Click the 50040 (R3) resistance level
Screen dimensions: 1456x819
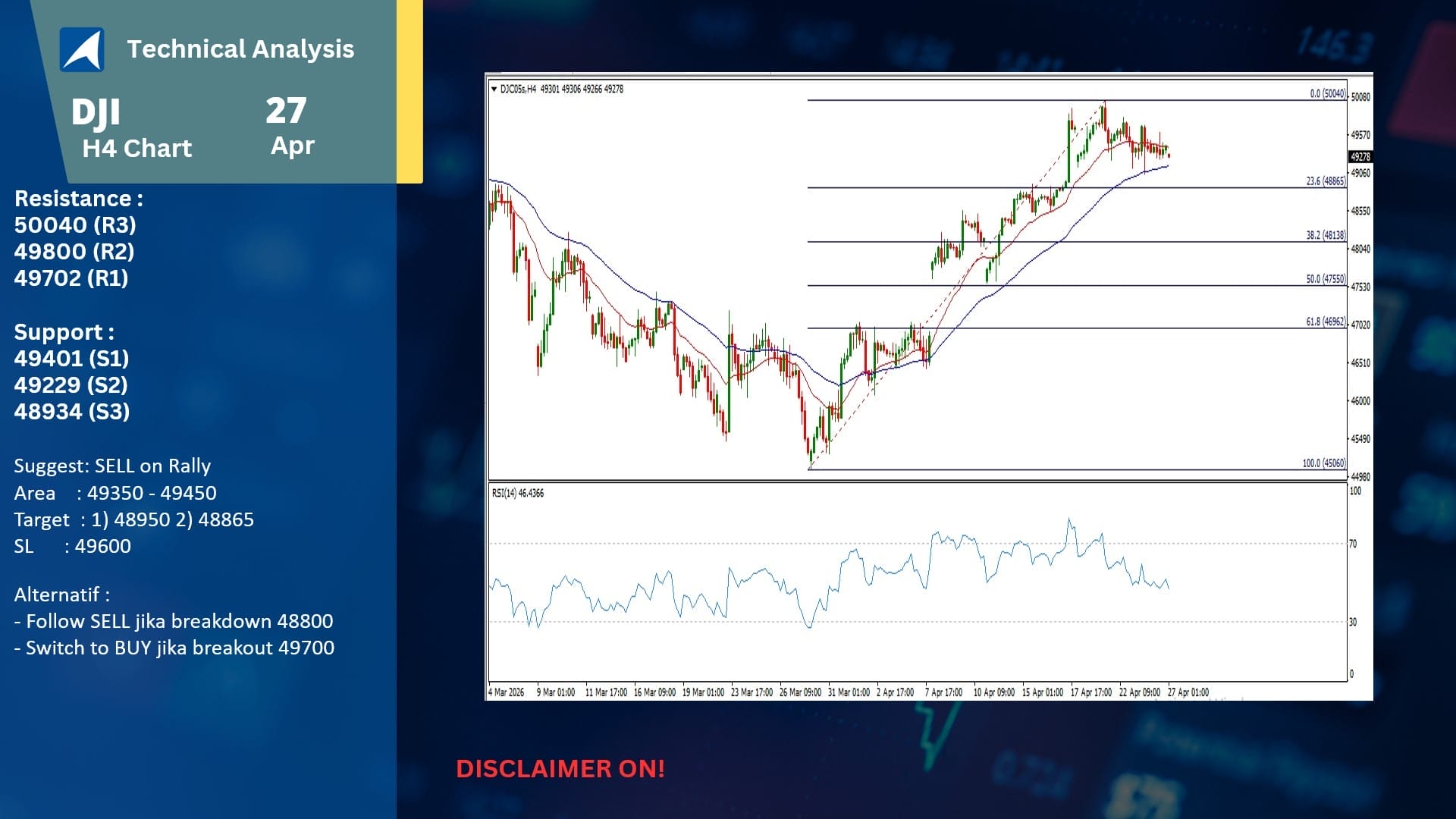click(75, 225)
